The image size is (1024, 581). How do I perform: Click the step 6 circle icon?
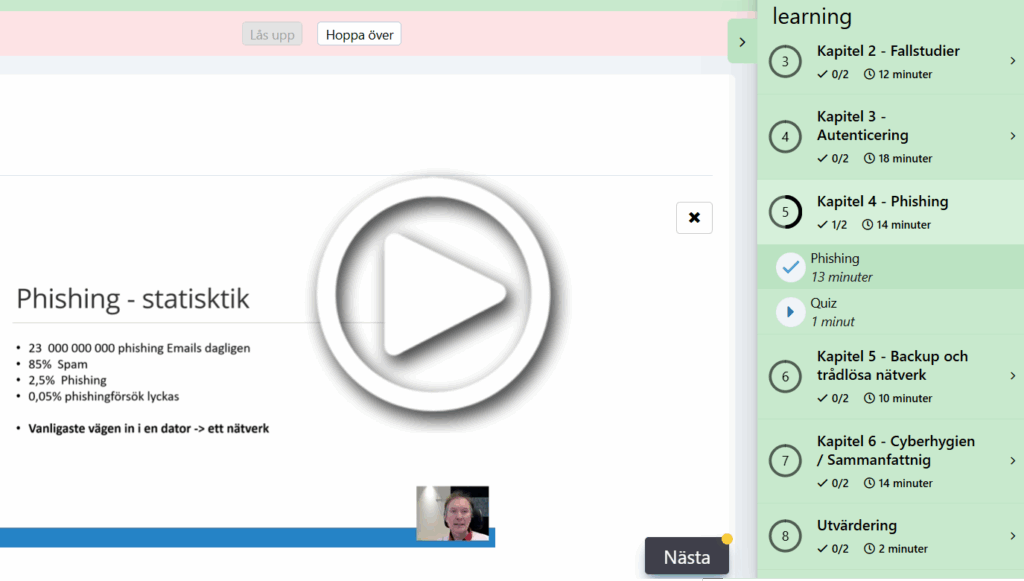pyautogui.click(x=785, y=376)
